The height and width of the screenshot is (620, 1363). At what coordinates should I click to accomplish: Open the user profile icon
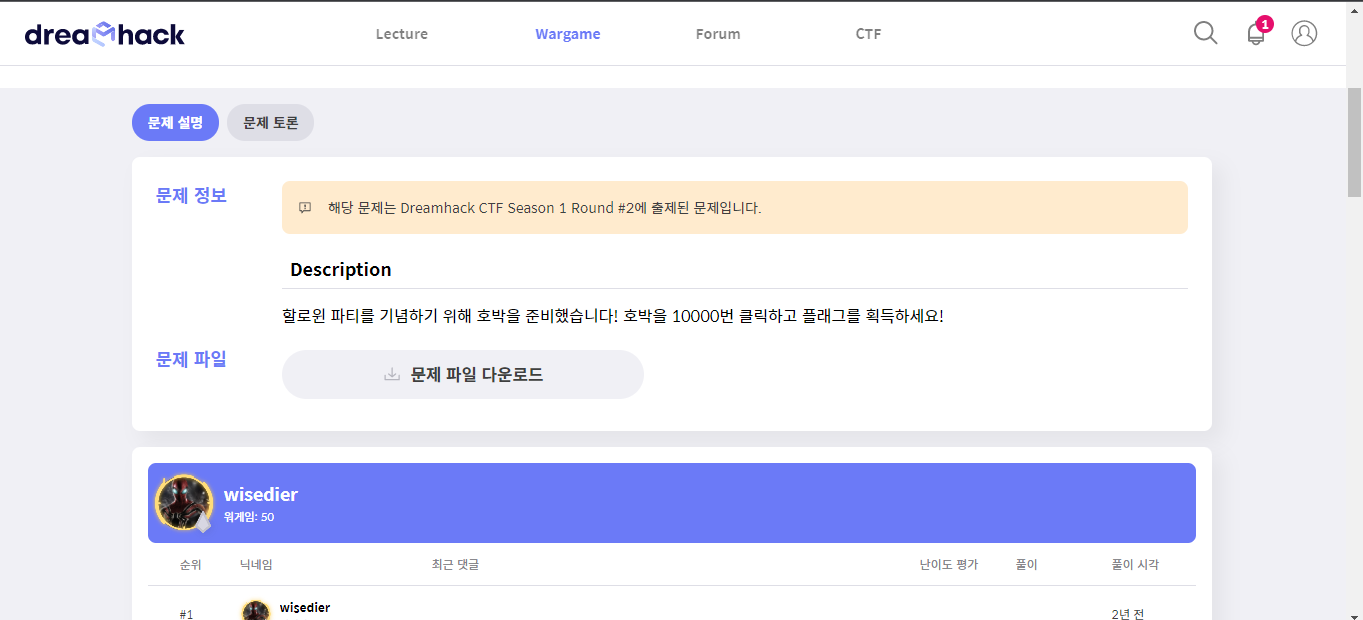pyautogui.click(x=1304, y=33)
